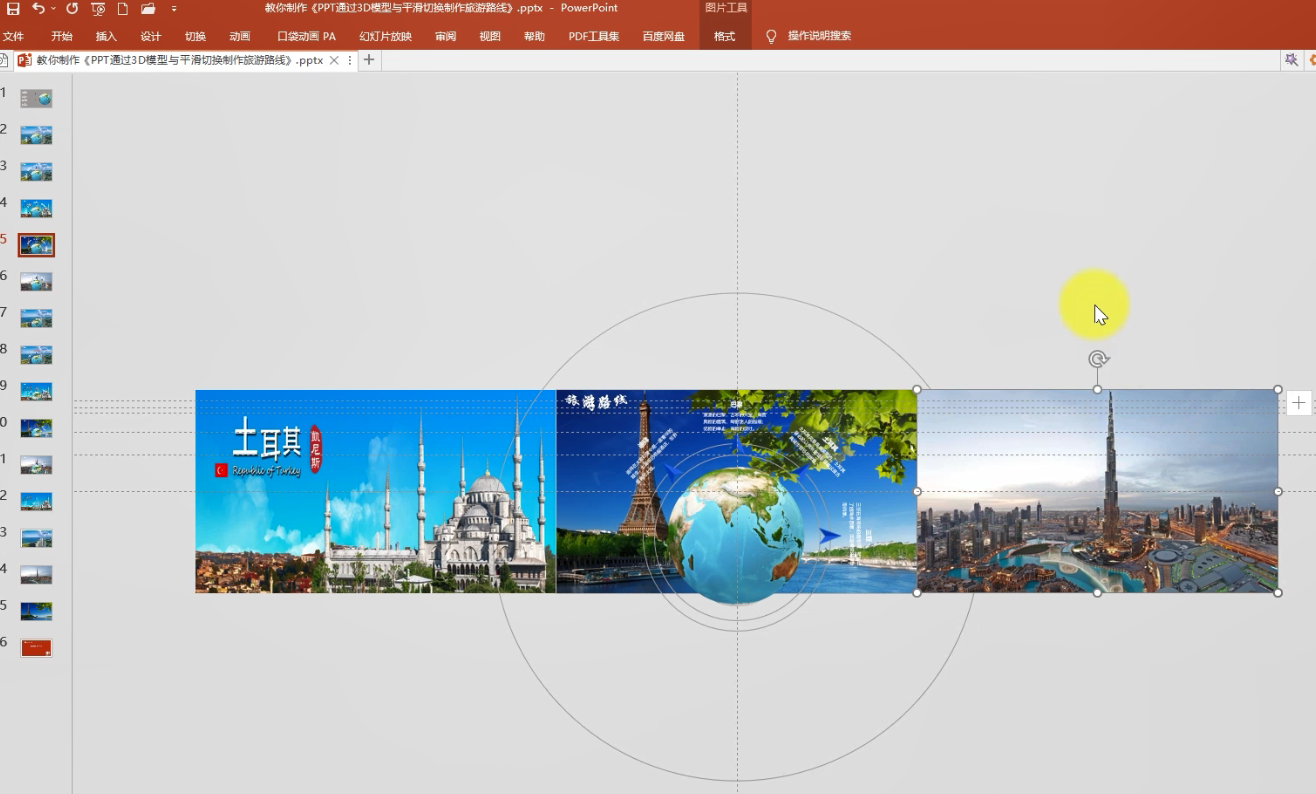This screenshot has height=794, width=1316.
Task: Switch to the 视图 tab
Action: 490,36
